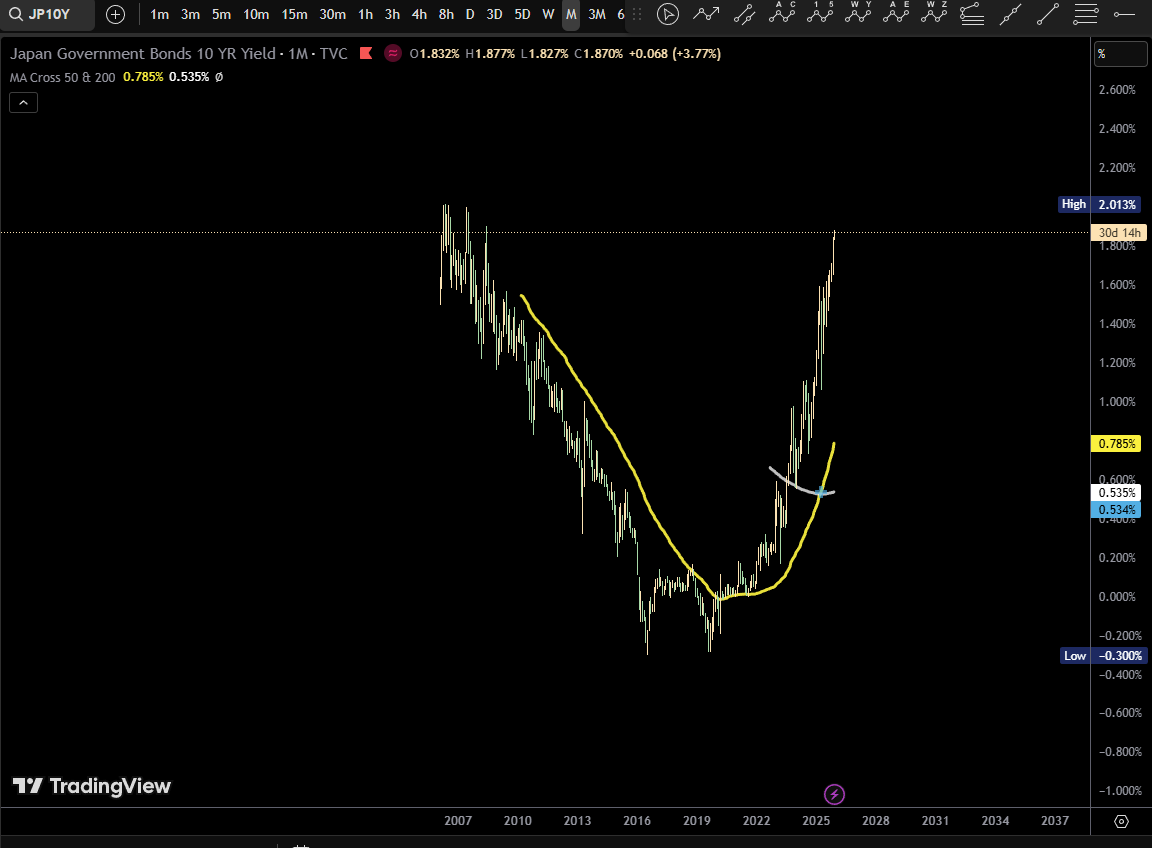The height and width of the screenshot is (848, 1152).
Task: Switch to the 3m timeframe
Action: (190, 14)
